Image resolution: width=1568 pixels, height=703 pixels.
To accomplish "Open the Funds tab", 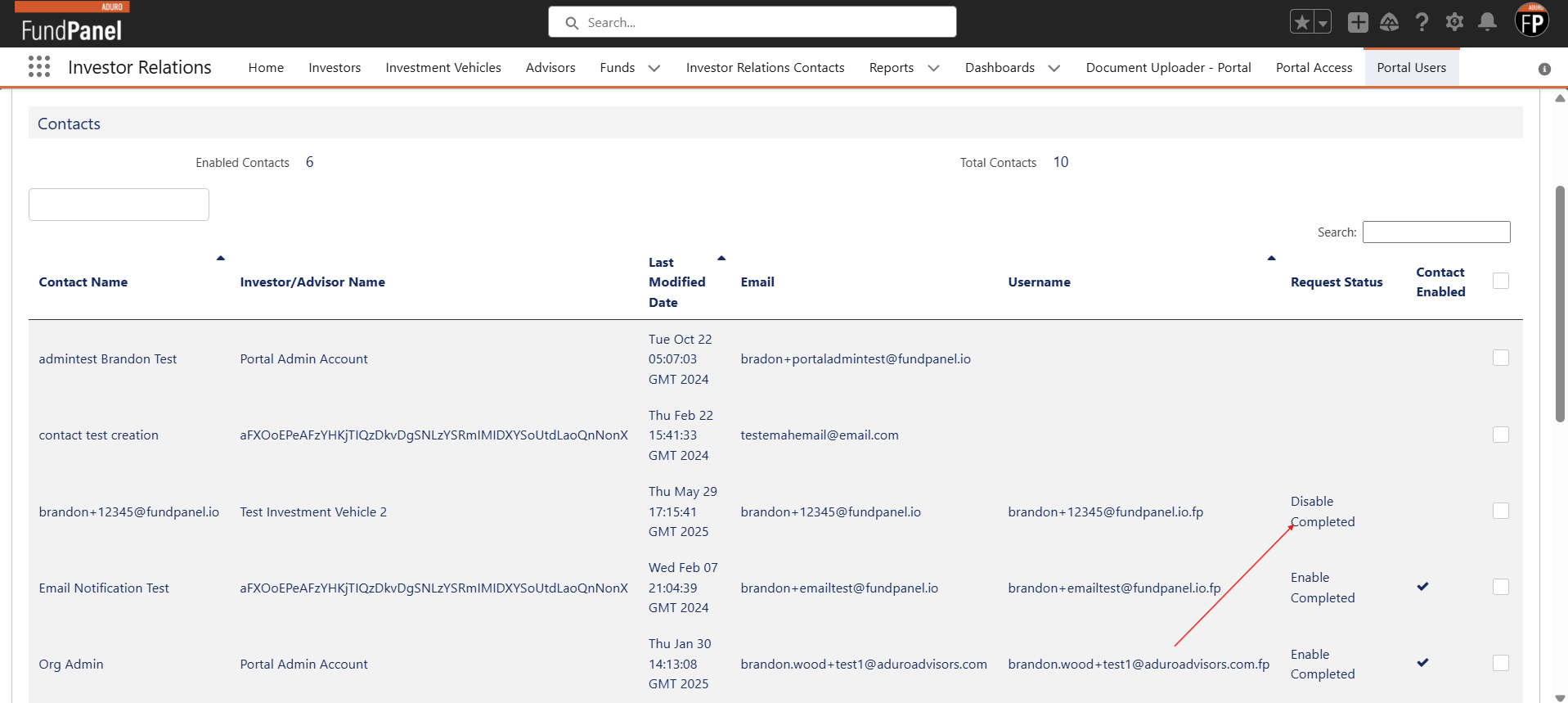I will (x=618, y=67).
